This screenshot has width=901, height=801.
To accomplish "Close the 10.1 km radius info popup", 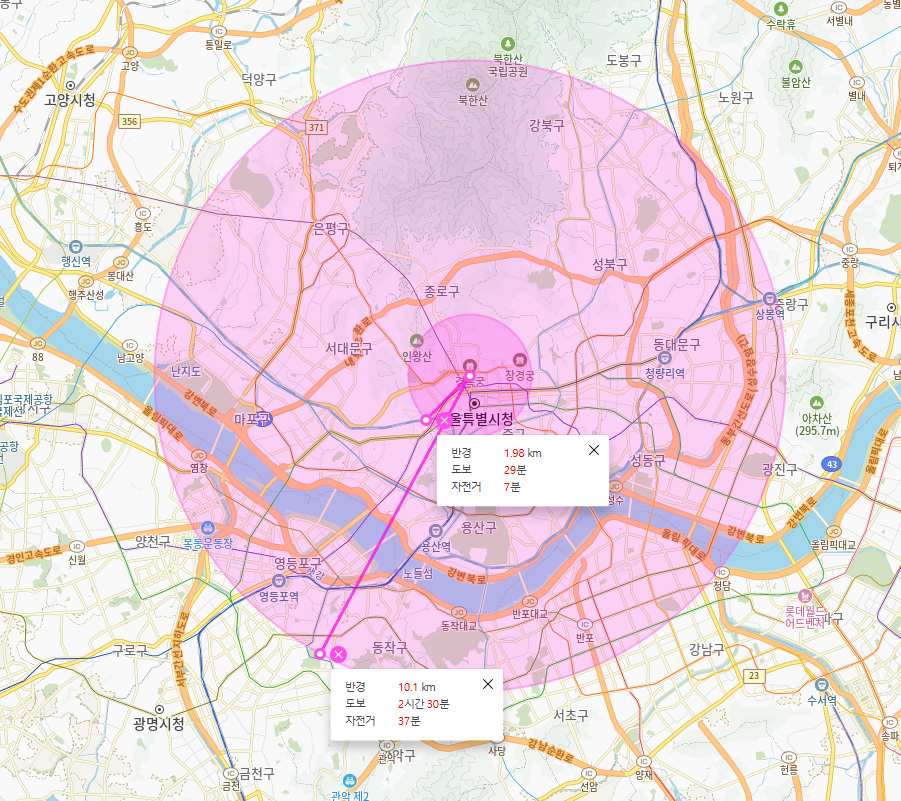I will (488, 684).
